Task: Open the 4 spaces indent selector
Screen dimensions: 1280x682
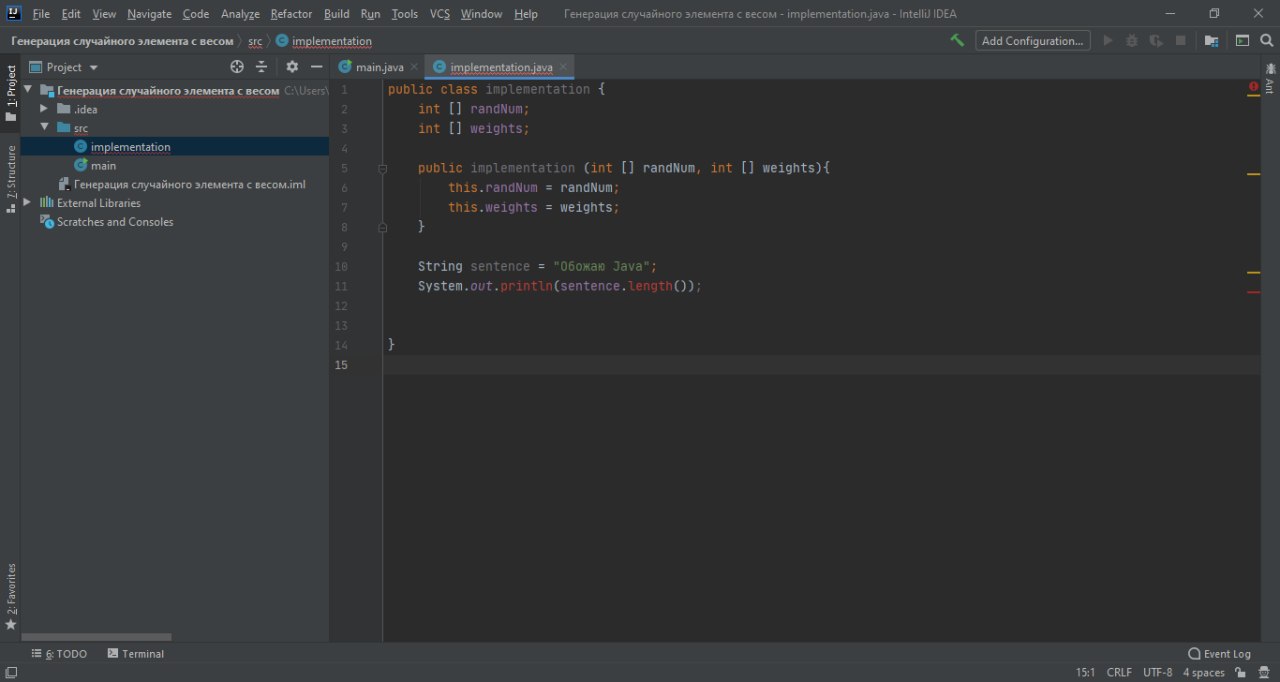Action: (x=1203, y=673)
